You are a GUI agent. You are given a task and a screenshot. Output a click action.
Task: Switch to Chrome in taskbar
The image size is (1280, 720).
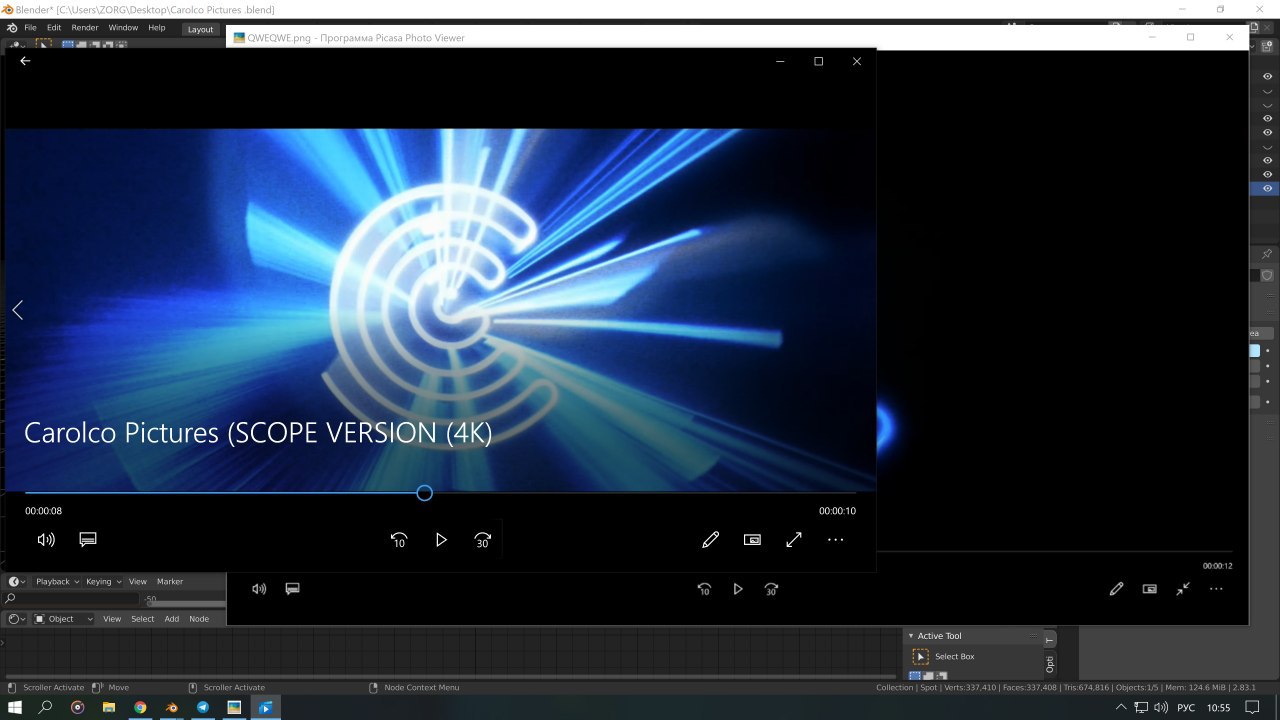pos(140,707)
